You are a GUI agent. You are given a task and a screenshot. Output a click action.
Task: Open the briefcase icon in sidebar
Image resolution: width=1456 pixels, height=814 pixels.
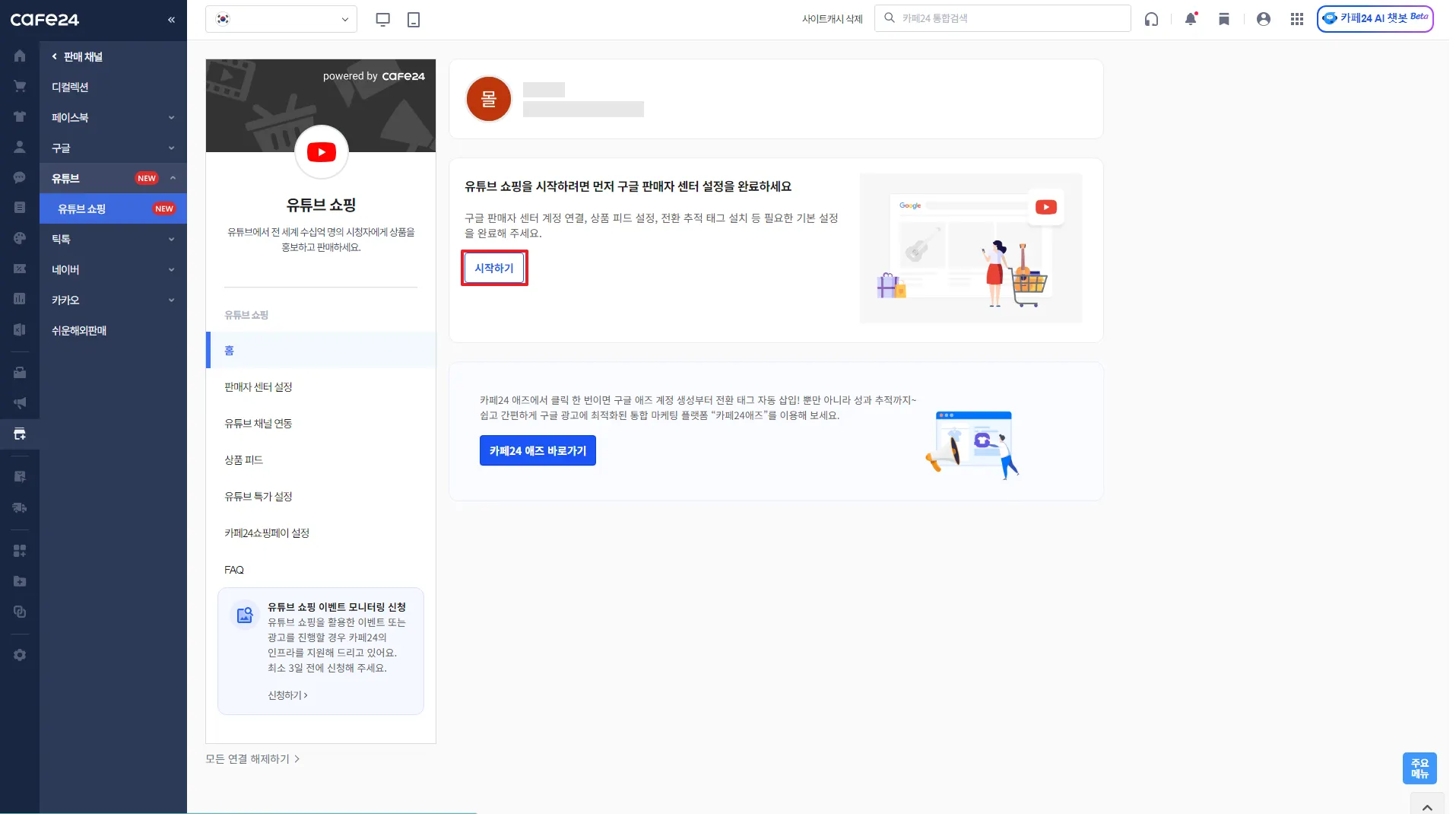click(x=20, y=373)
